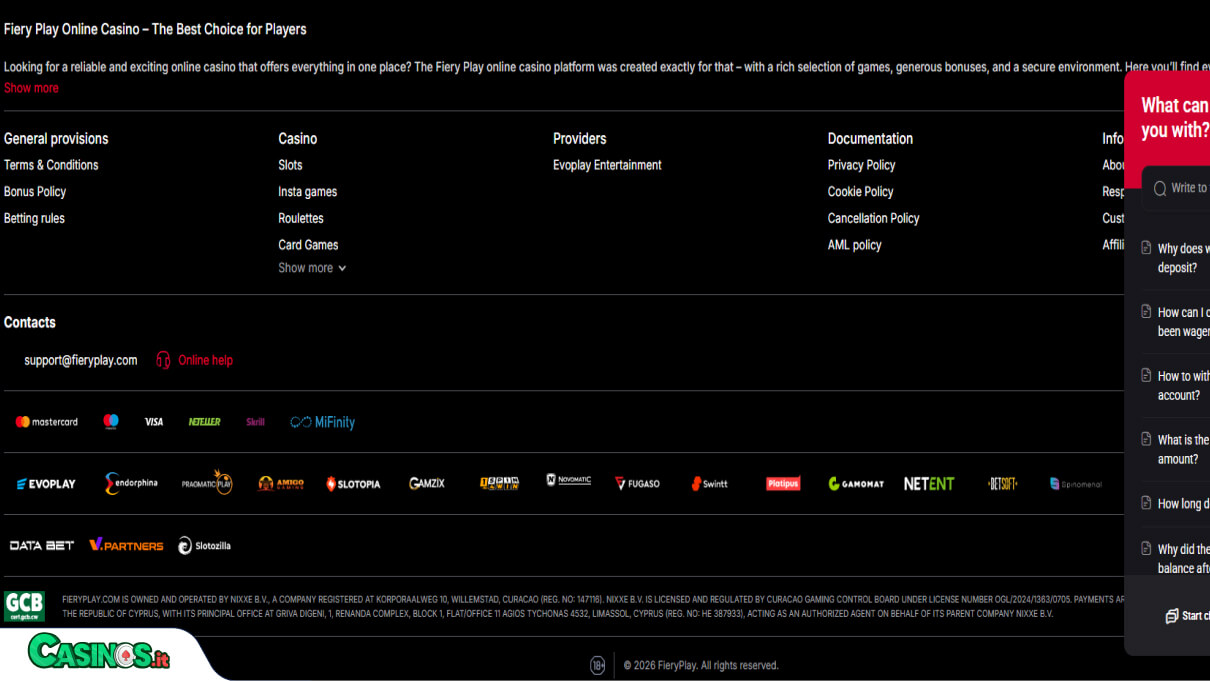Image resolution: width=1210 pixels, height=681 pixels.
Task: Go to Slots section
Action: [x=290, y=165]
